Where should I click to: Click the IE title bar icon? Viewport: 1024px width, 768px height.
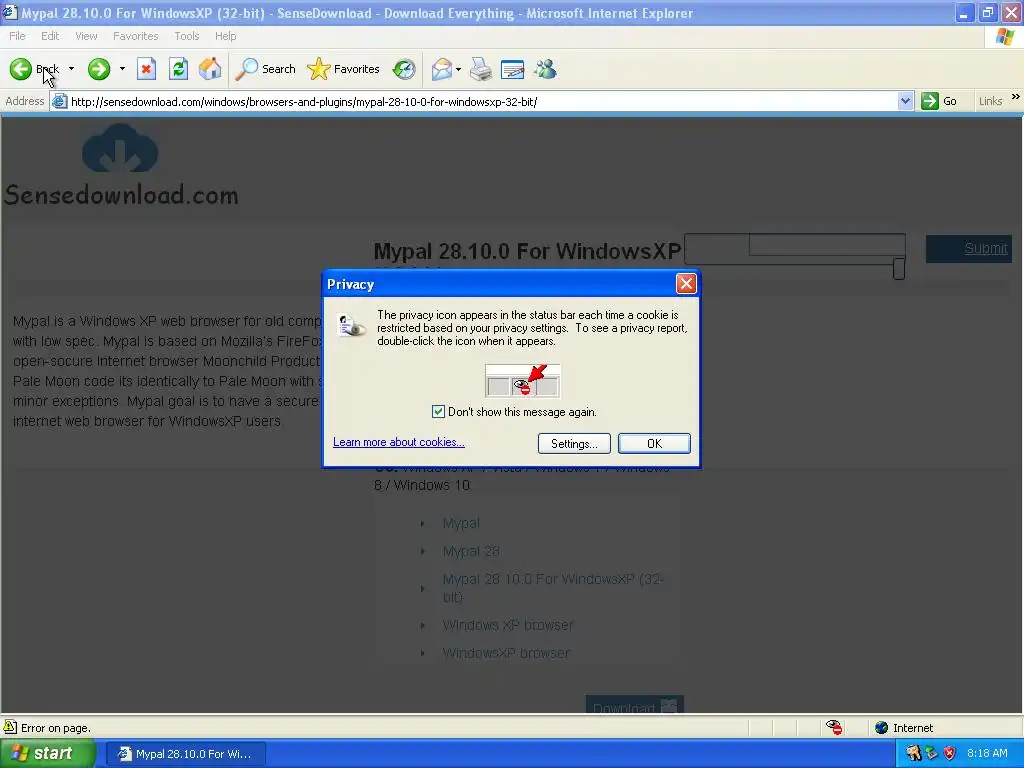[x=10, y=12]
